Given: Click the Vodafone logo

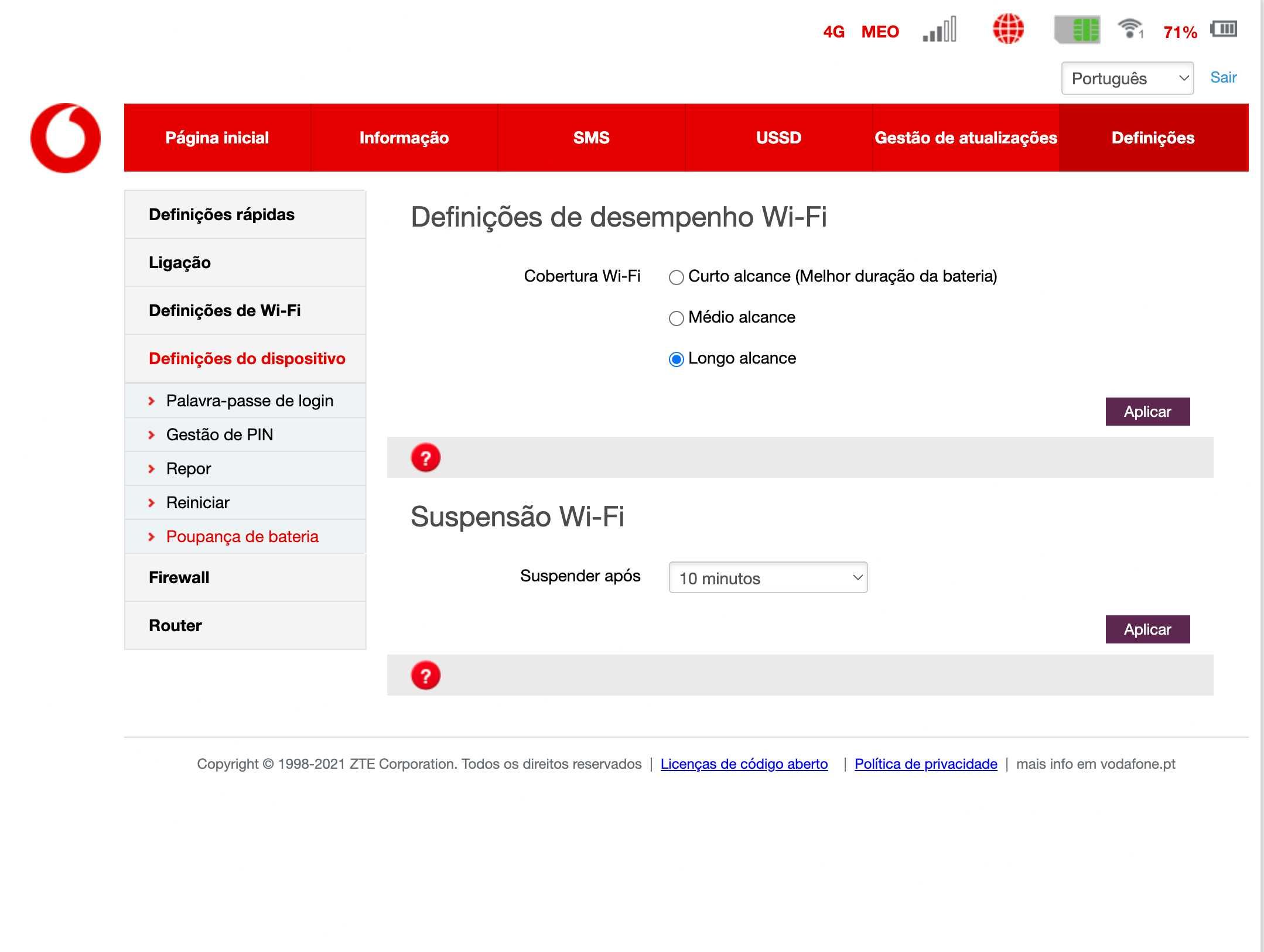Looking at the screenshot, I should click(66, 138).
